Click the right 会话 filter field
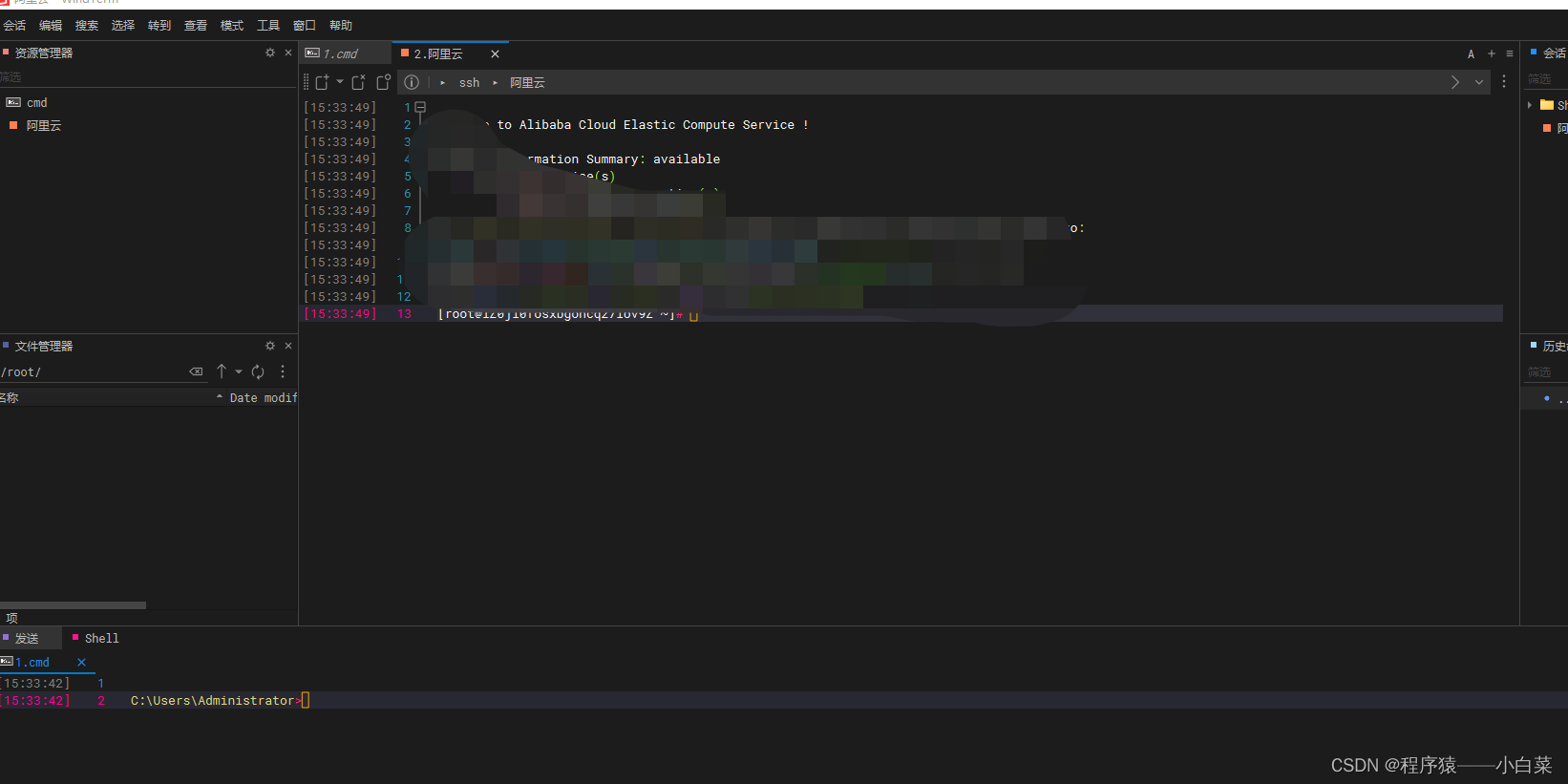The width and height of the screenshot is (1568, 784). click(1546, 78)
